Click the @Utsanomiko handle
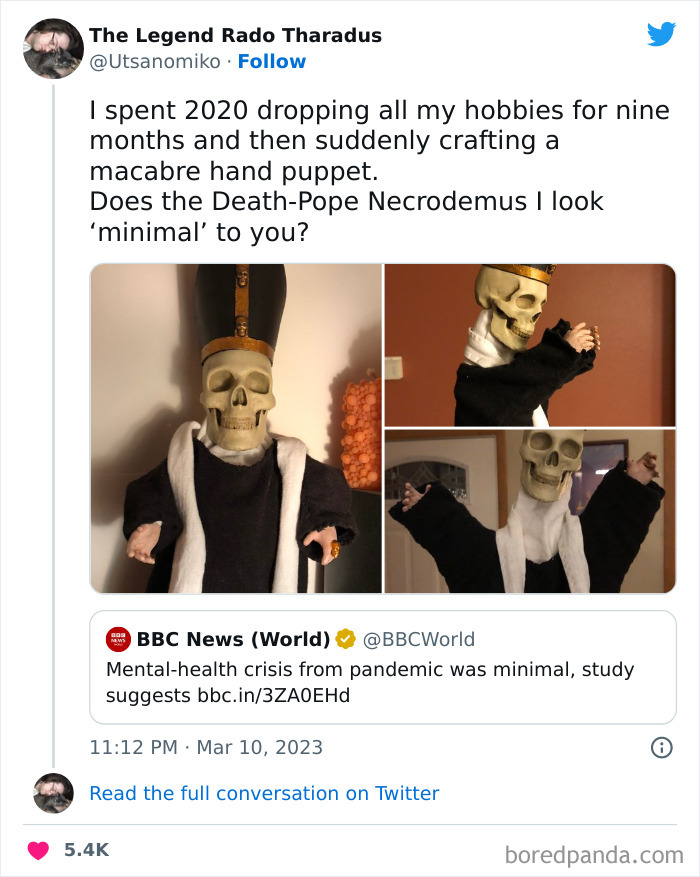Image resolution: width=700 pixels, height=877 pixels. [x=154, y=62]
